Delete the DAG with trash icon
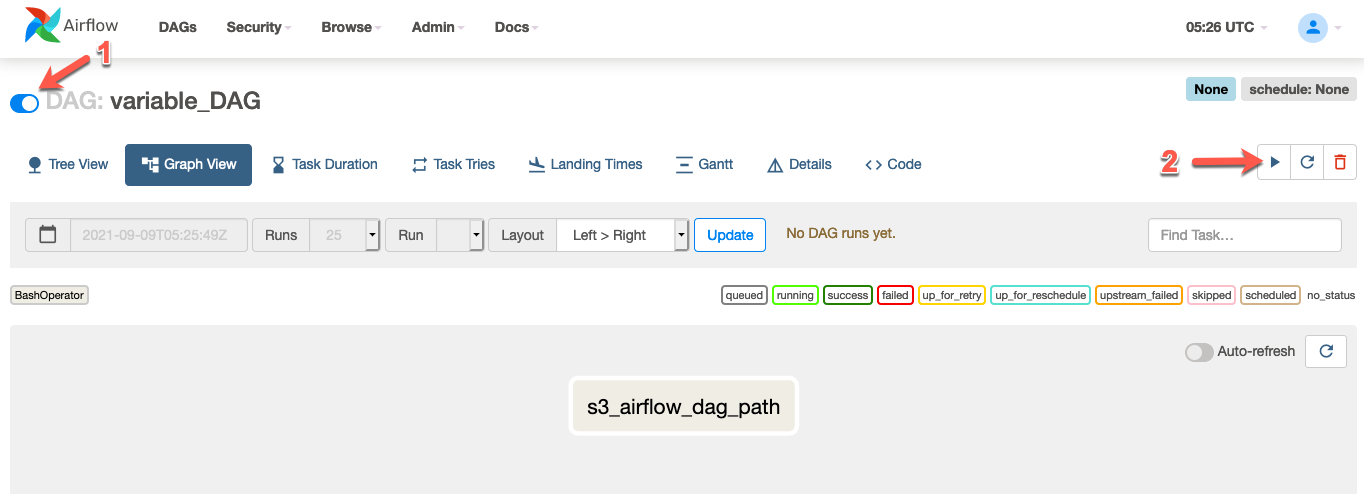 pyautogui.click(x=1340, y=162)
